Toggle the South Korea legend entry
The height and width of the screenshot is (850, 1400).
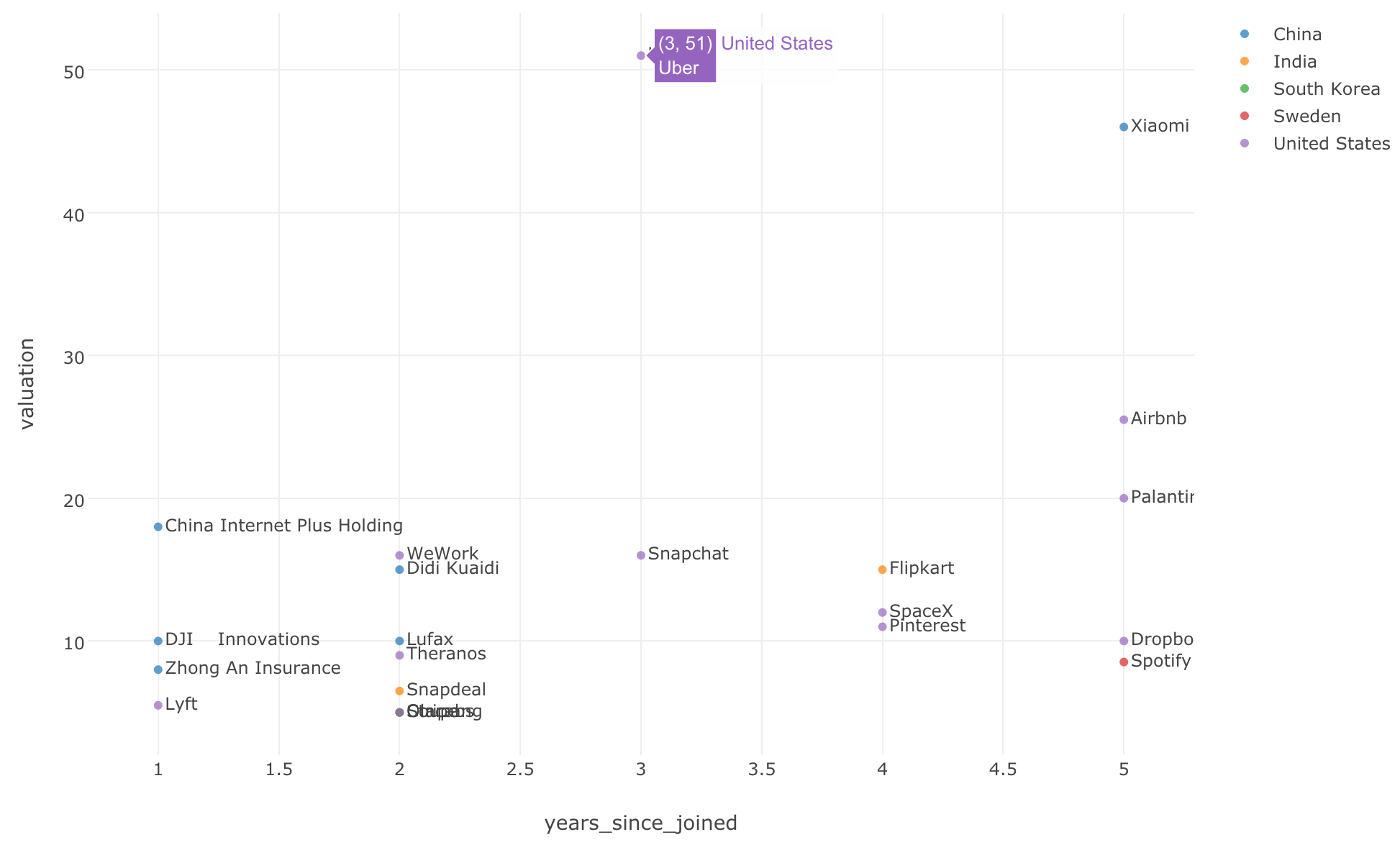(x=1311, y=88)
